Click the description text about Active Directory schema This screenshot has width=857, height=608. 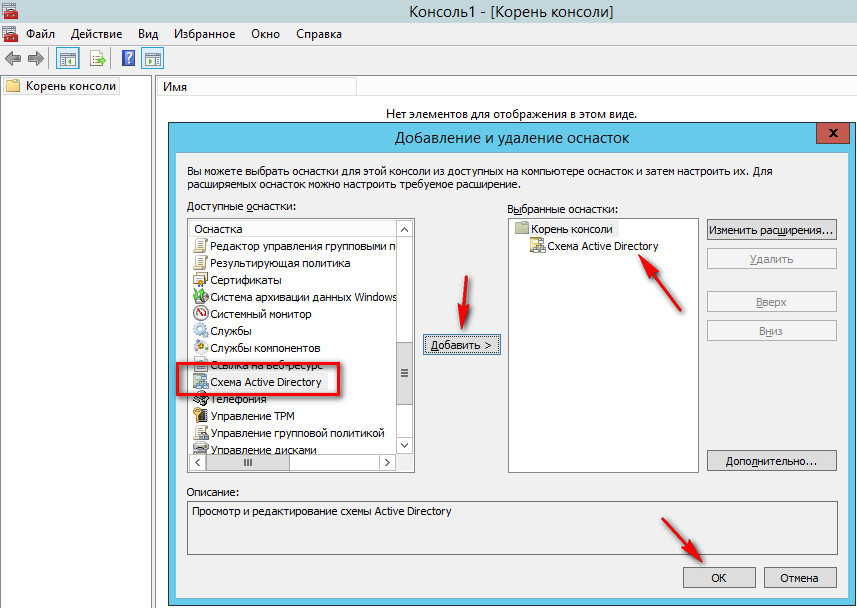tap(321, 511)
